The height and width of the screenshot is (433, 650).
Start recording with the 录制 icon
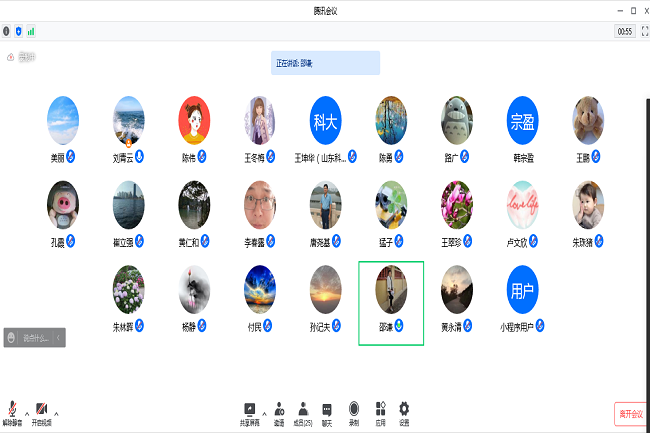point(354,411)
